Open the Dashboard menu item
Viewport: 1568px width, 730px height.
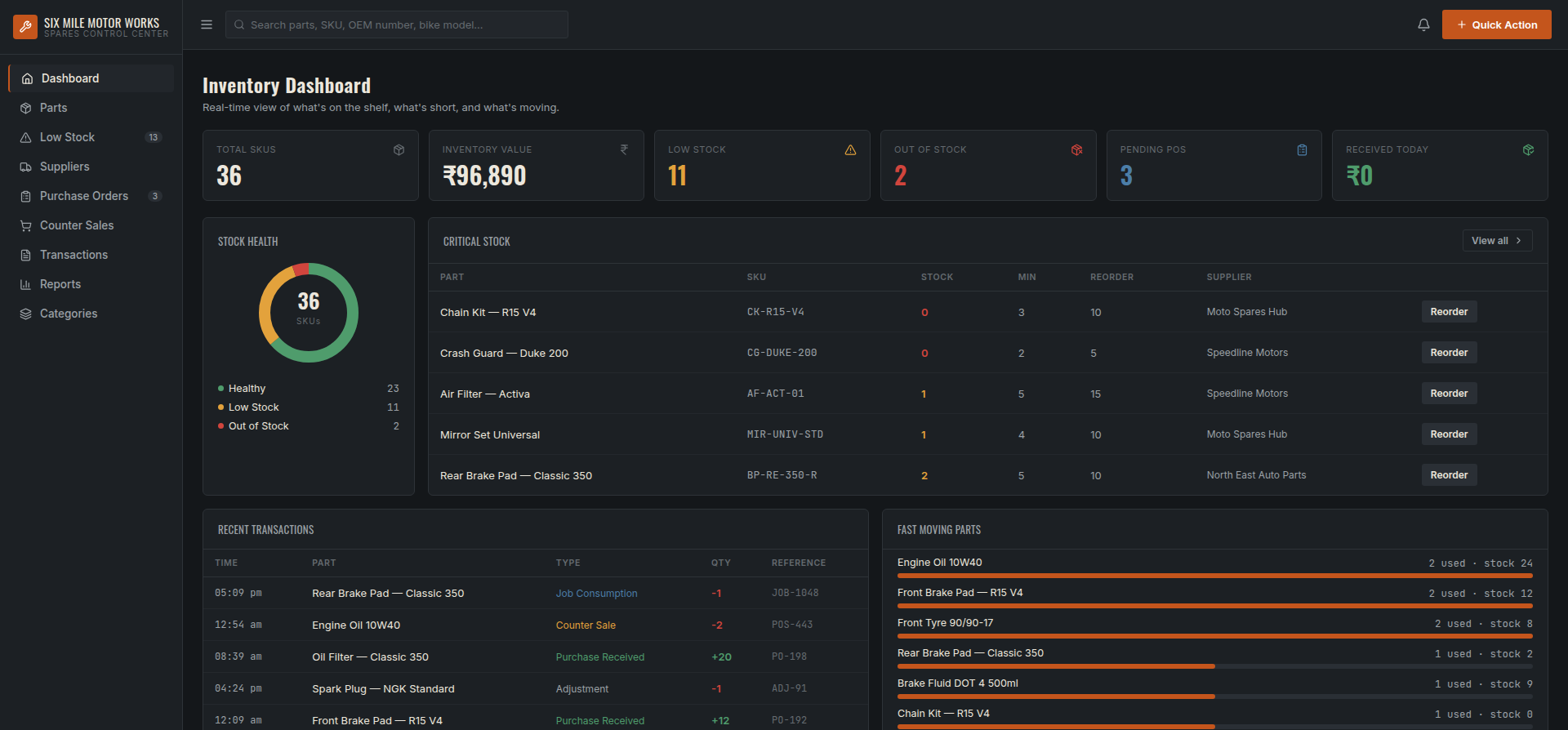91,78
